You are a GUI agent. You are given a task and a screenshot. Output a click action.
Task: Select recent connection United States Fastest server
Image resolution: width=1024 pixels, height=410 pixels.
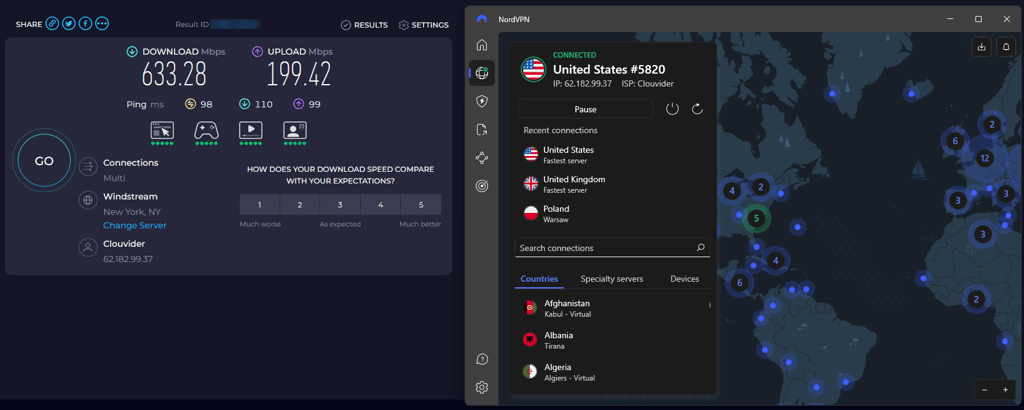(613, 155)
